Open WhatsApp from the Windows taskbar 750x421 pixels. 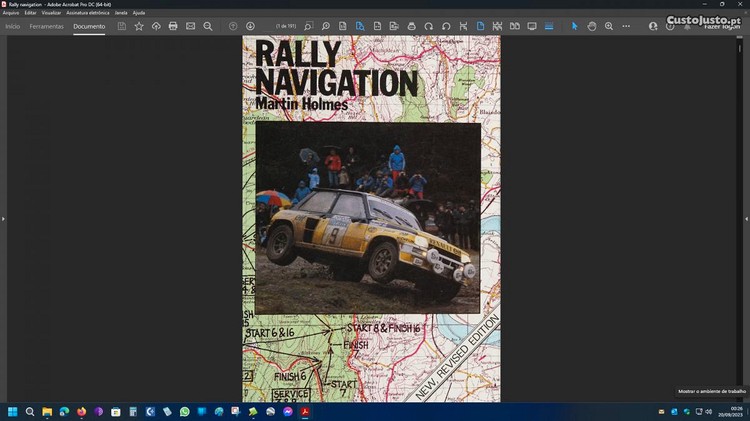point(184,411)
